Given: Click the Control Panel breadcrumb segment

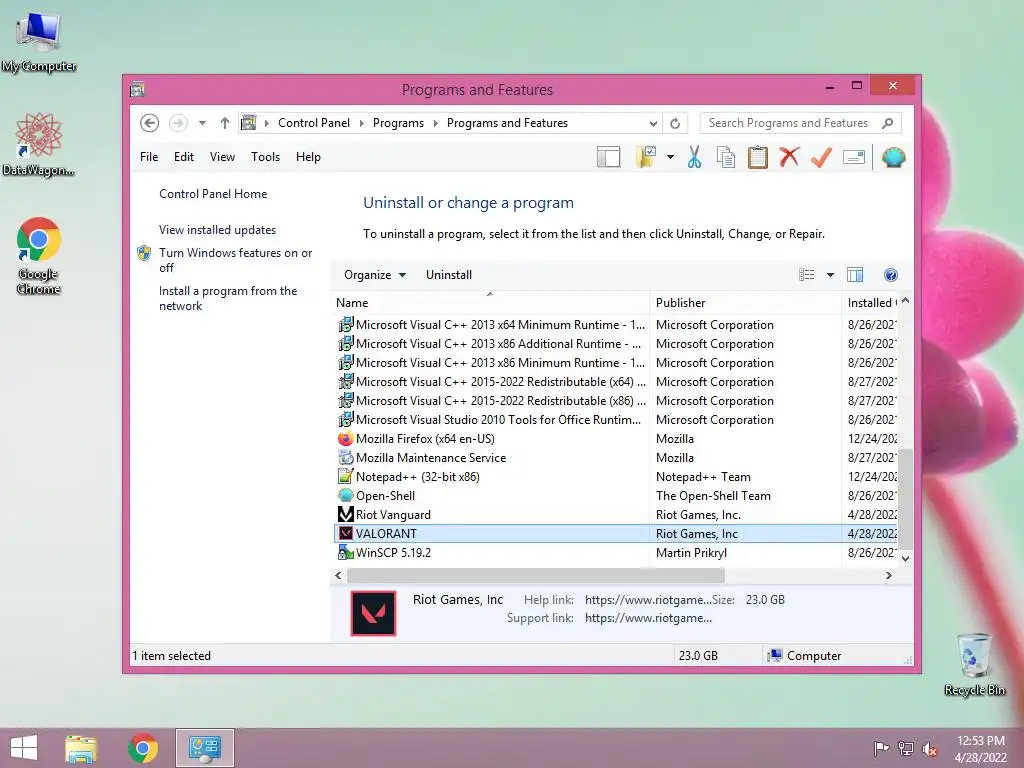Looking at the screenshot, I should coord(313,123).
